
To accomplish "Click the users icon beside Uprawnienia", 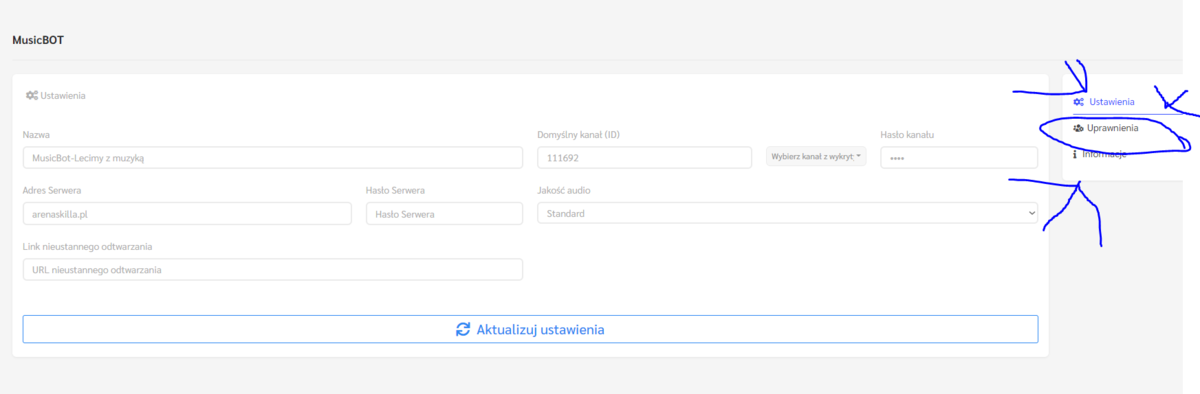I will pos(1078,128).
